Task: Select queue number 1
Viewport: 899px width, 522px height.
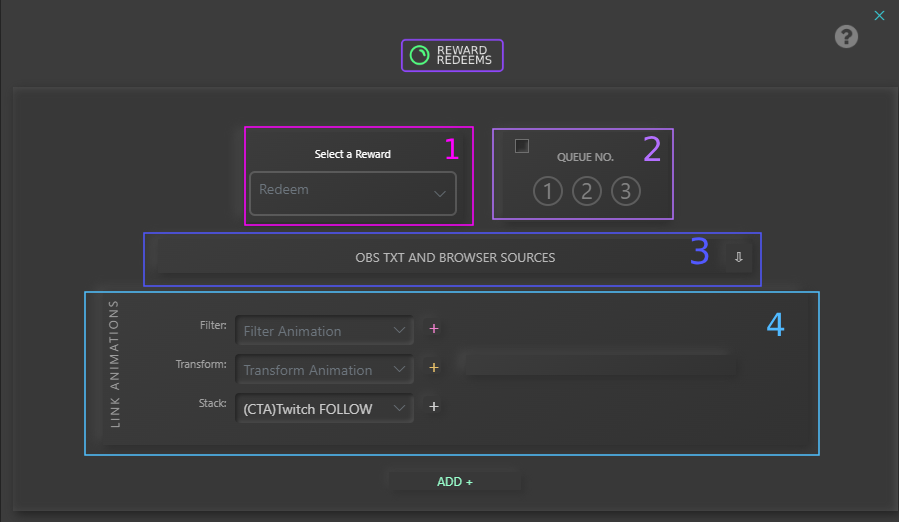Action: coord(547,191)
